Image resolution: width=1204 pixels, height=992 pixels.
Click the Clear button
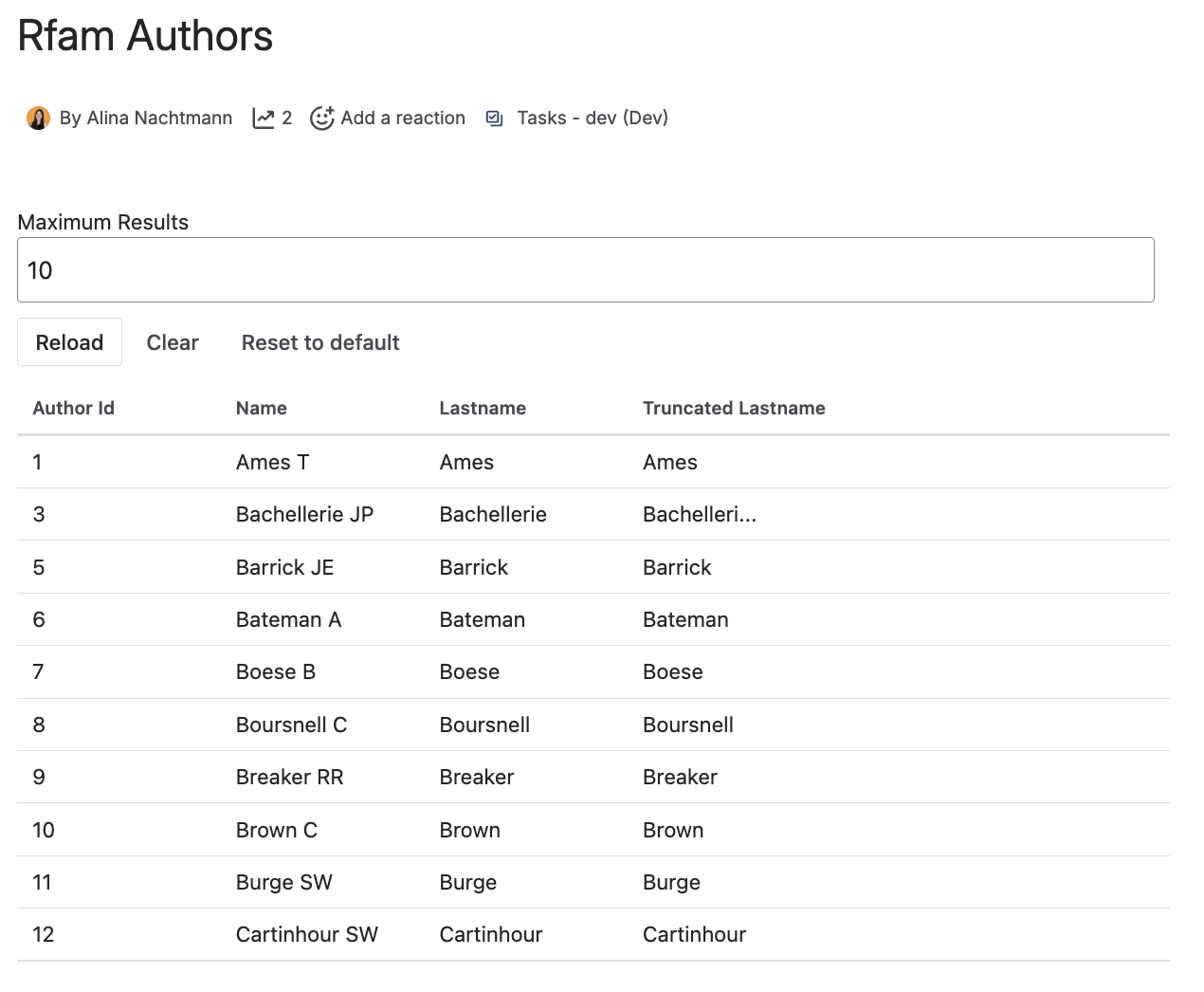point(172,342)
